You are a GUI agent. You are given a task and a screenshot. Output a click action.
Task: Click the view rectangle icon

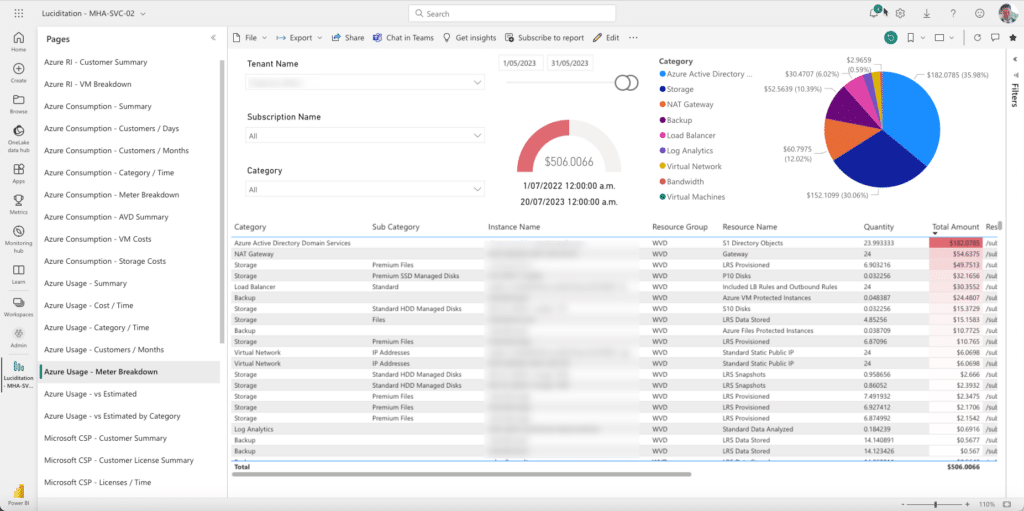(x=939, y=38)
